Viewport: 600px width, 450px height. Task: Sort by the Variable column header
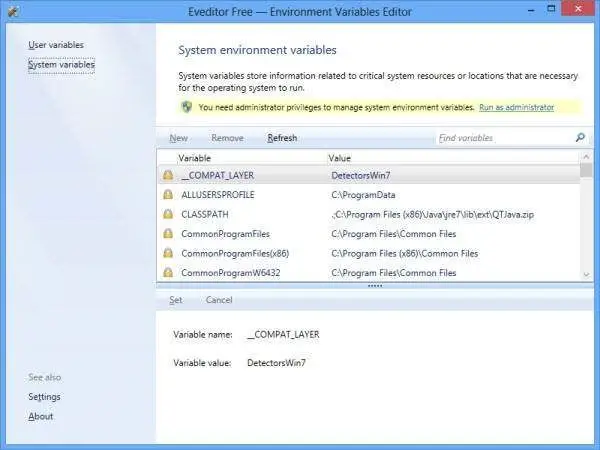[194, 158]
